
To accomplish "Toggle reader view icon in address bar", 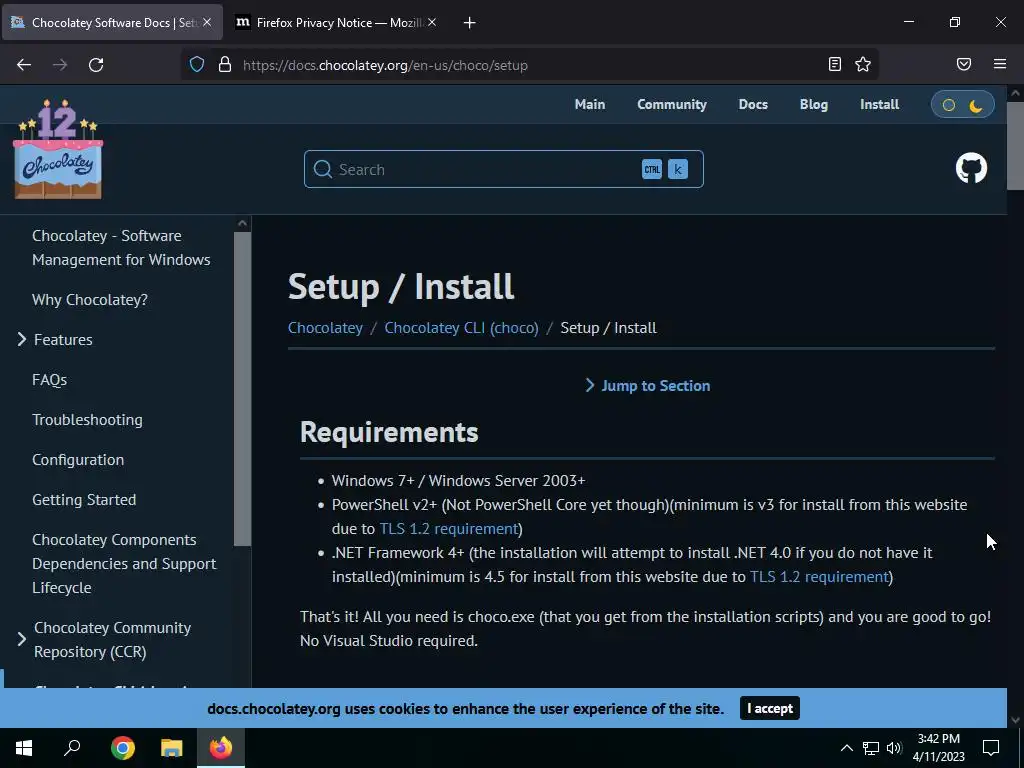I will (835, 64).
